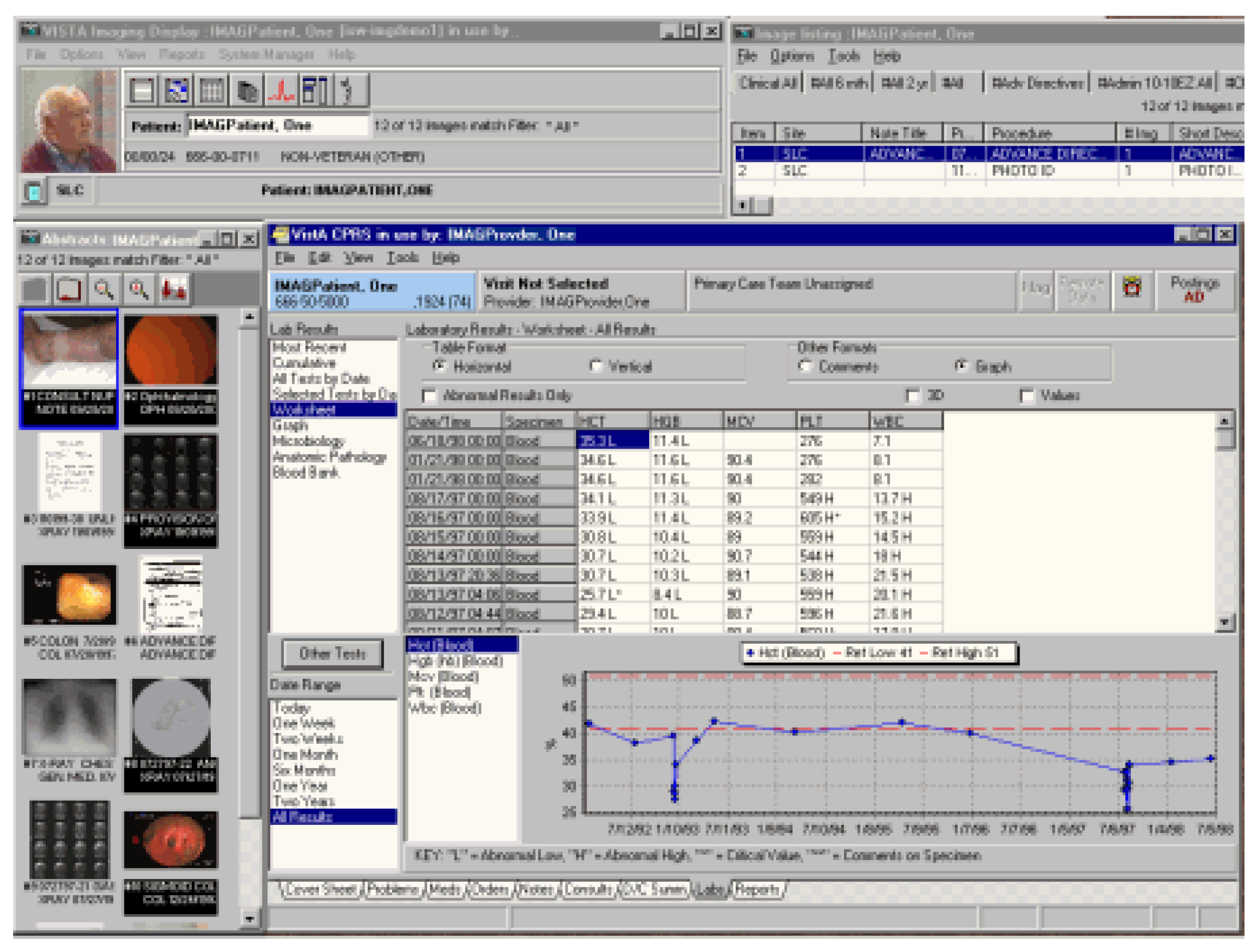
Task: Click the Postings AD button
Action: 1194,289
